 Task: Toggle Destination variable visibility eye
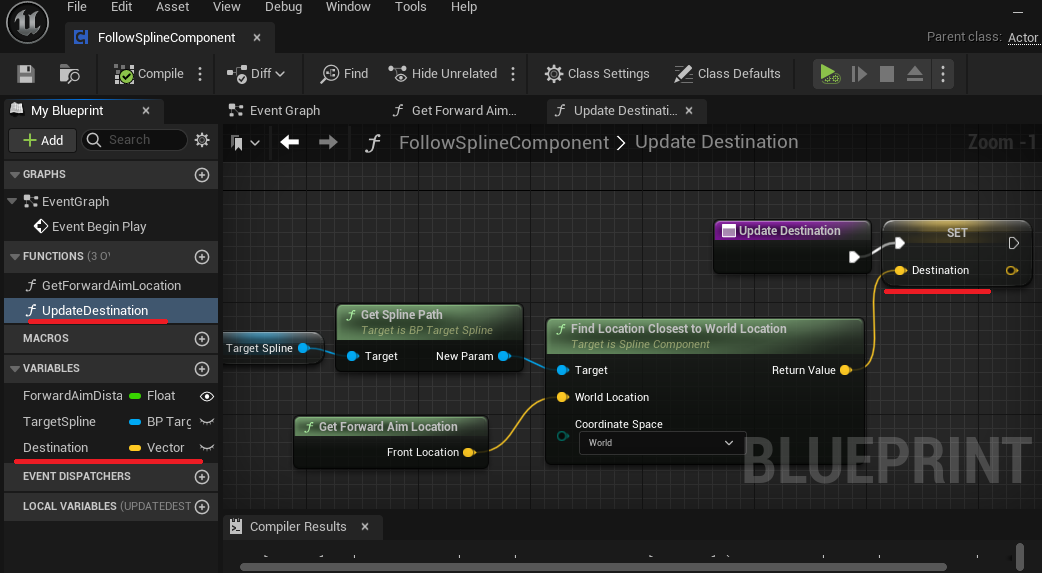click(207, 447)
